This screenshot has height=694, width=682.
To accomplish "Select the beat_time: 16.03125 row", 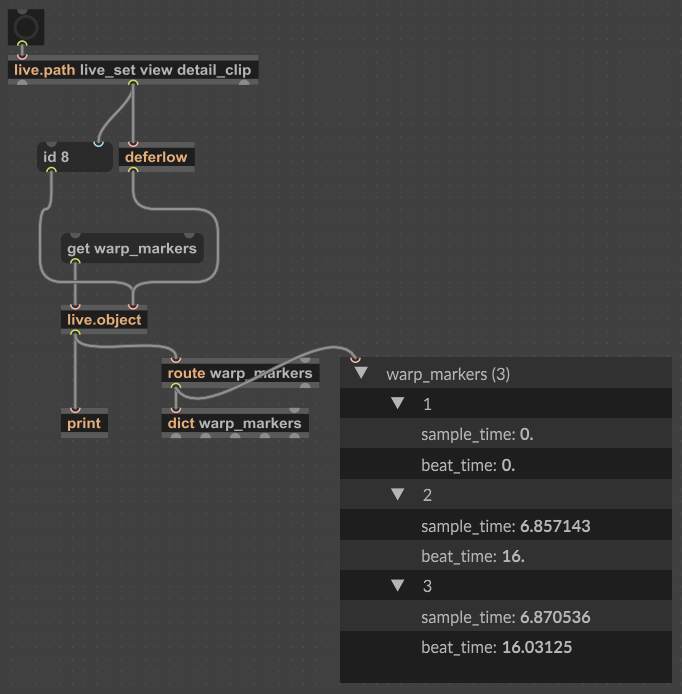I will click(x=510, y=647).
